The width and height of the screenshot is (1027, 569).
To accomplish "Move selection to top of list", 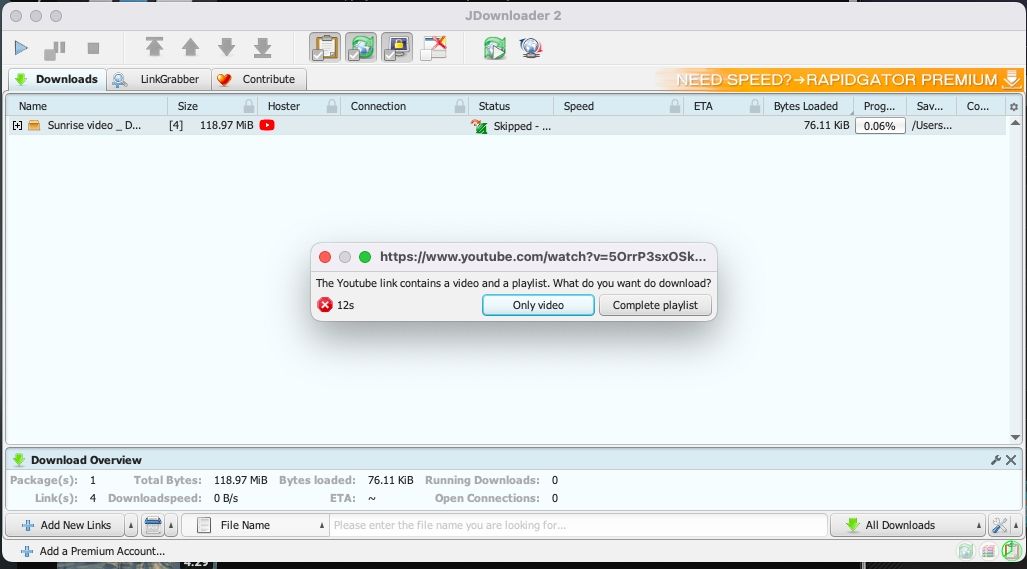I will coord(154,47).
